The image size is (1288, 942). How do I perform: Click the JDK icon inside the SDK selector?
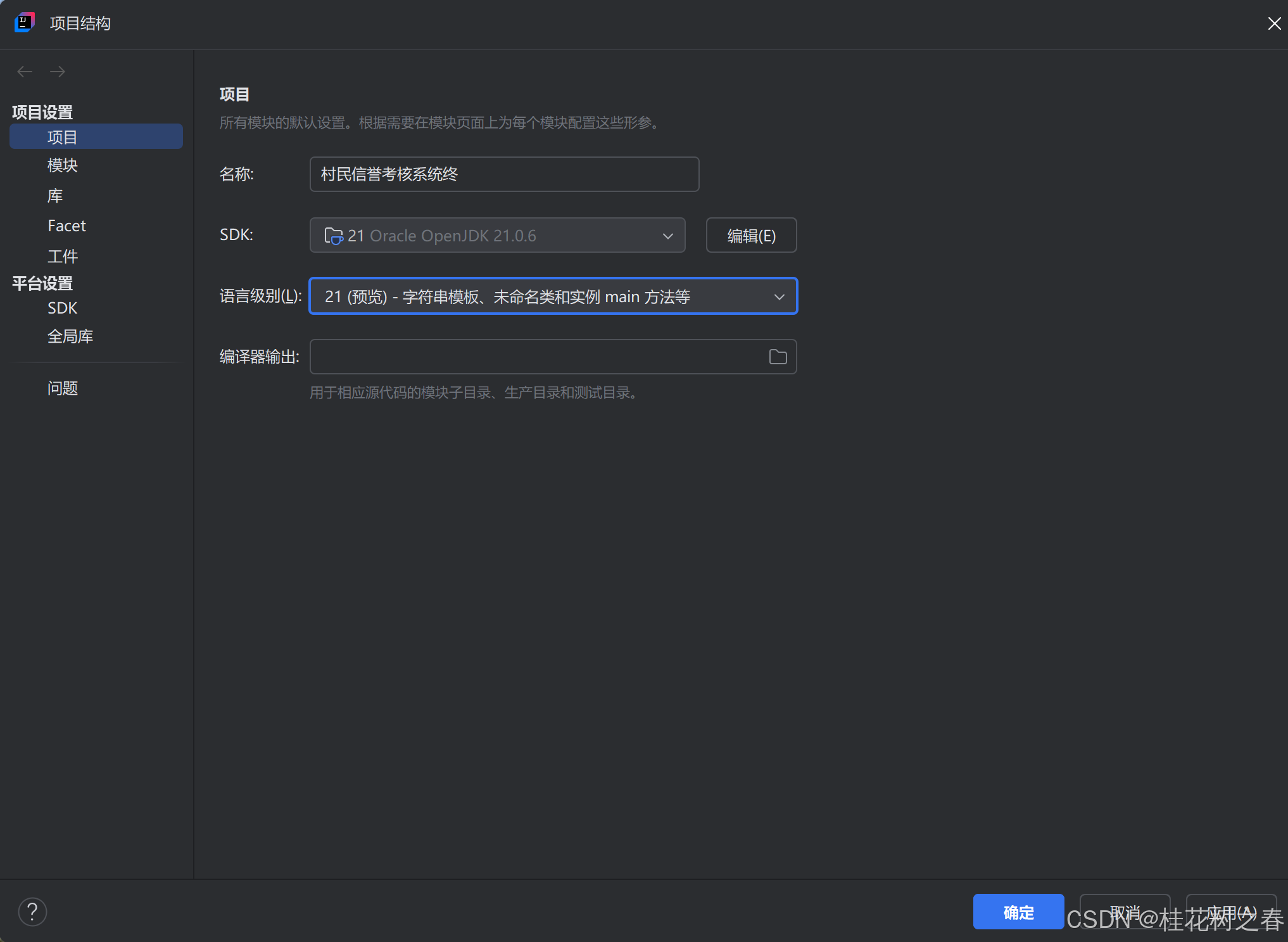pyautogui.click(x=332, y=235)
